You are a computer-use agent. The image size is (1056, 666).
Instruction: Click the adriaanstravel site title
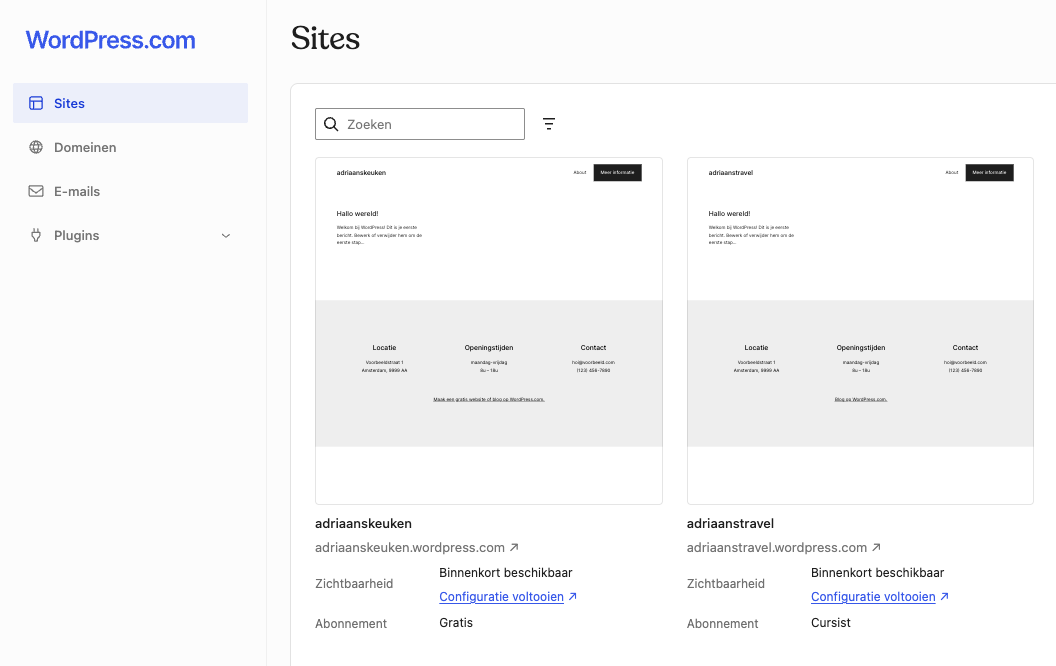pos(730,523)
